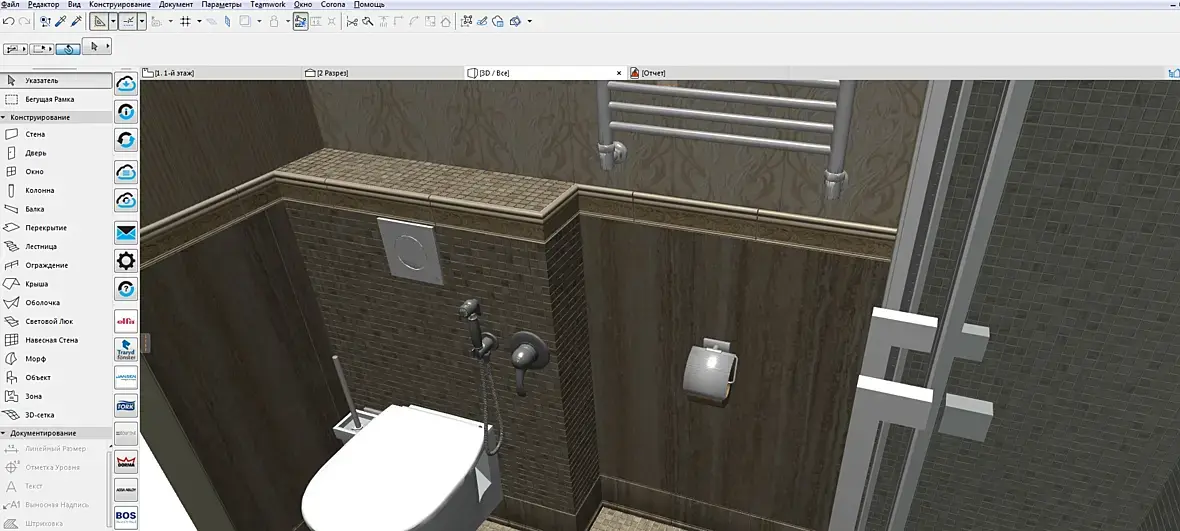Click the Undo arrow icon
Viewport: 1180px width, 531px height.
pos(9,22)
